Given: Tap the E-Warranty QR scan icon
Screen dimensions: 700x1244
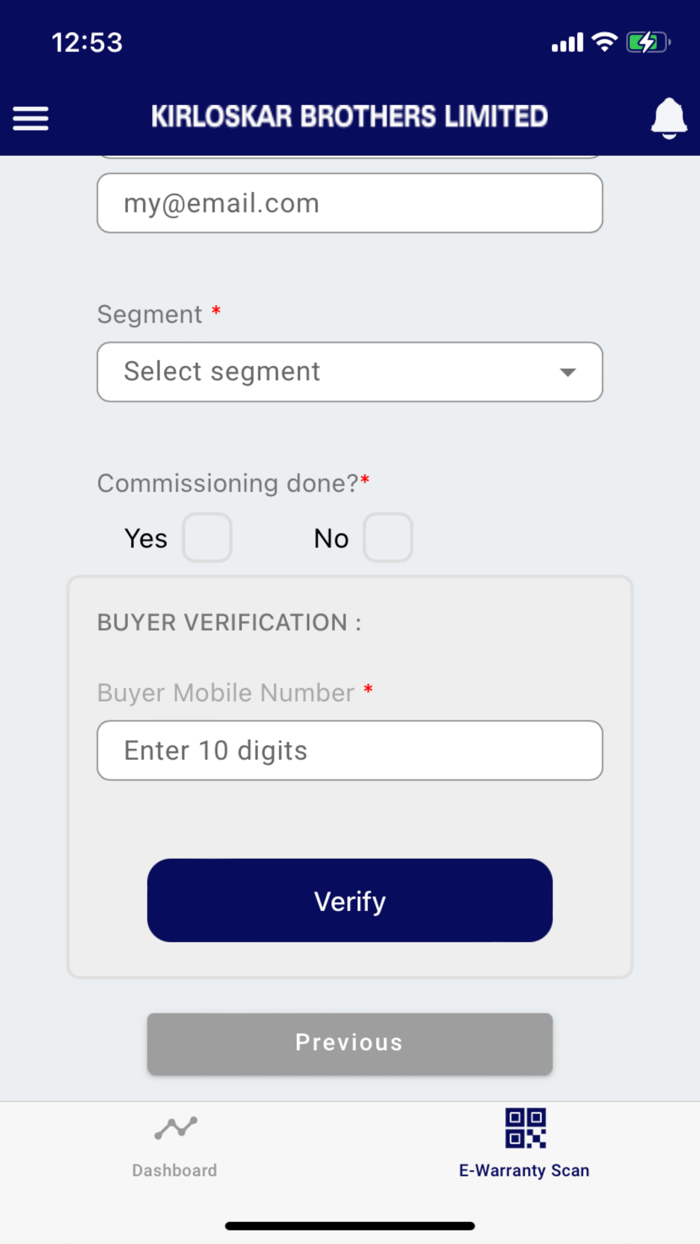Looking at the screenshot, I should tap(525, 1128).
